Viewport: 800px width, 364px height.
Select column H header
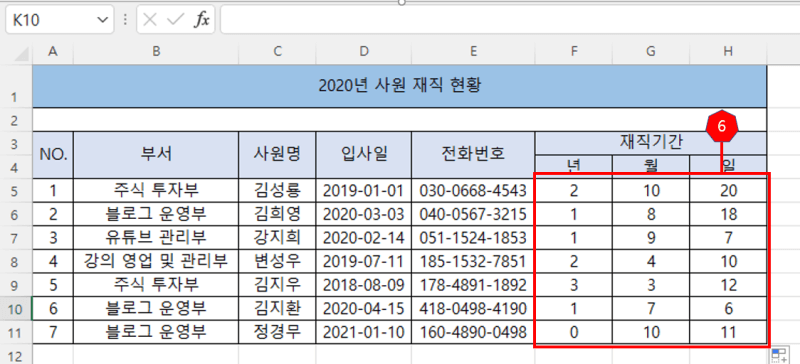[x=728, y=51]
